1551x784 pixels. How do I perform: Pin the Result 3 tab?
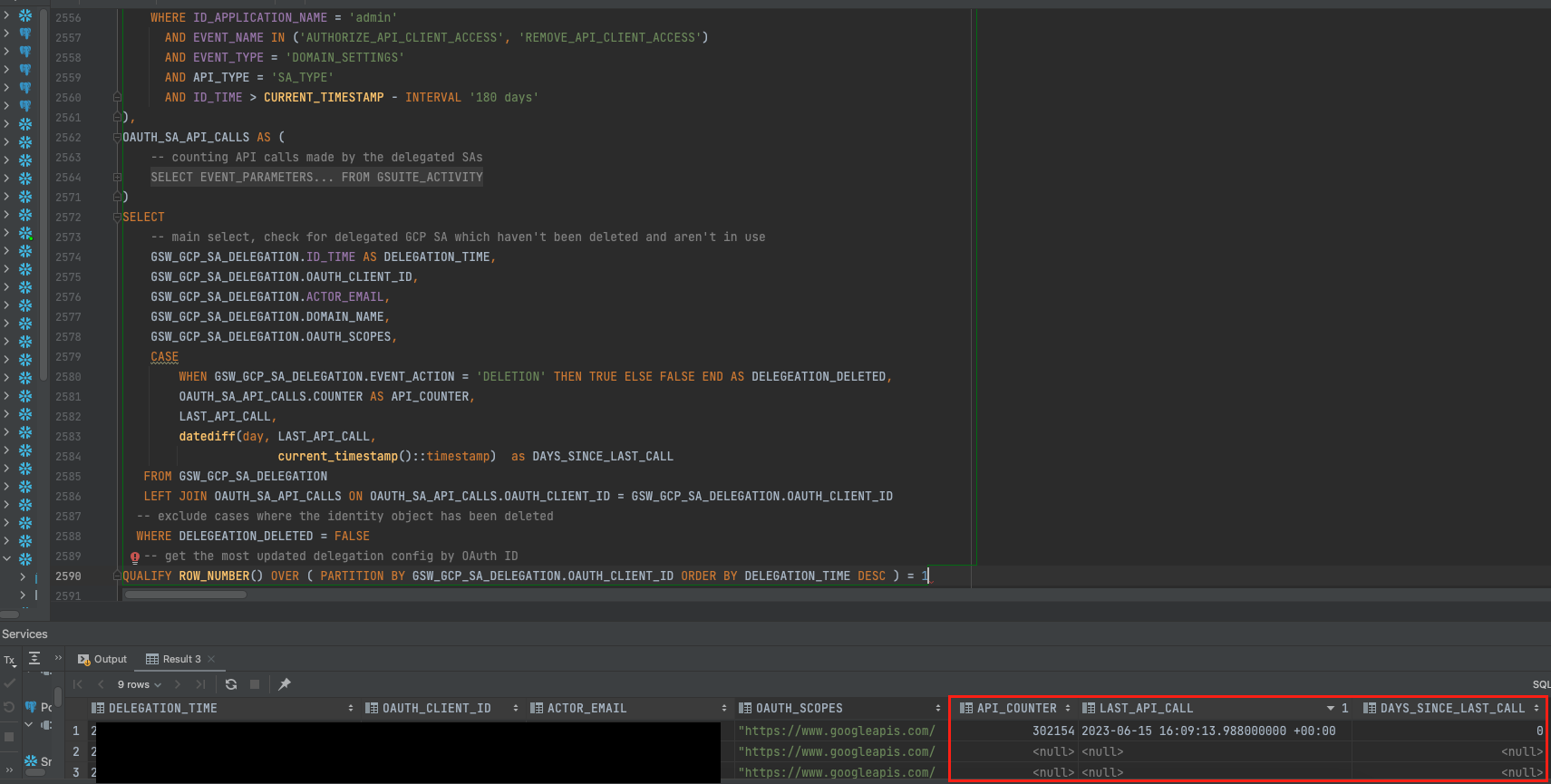click(285, 684)
